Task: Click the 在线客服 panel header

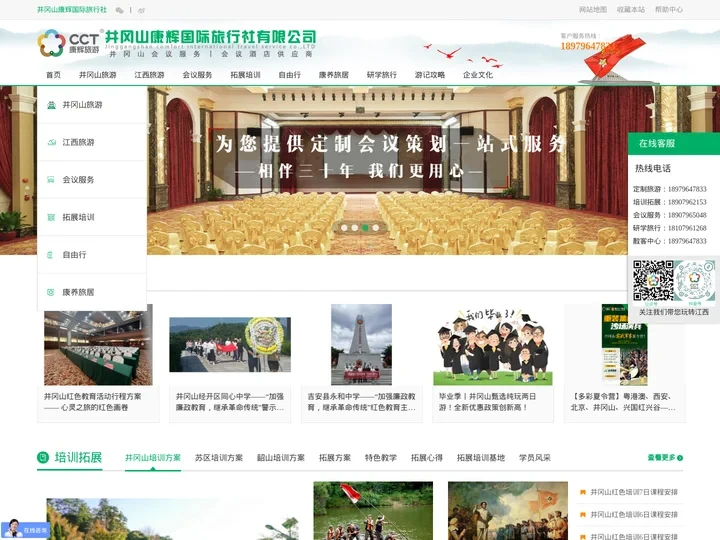Action: click(x=674, y=143)
